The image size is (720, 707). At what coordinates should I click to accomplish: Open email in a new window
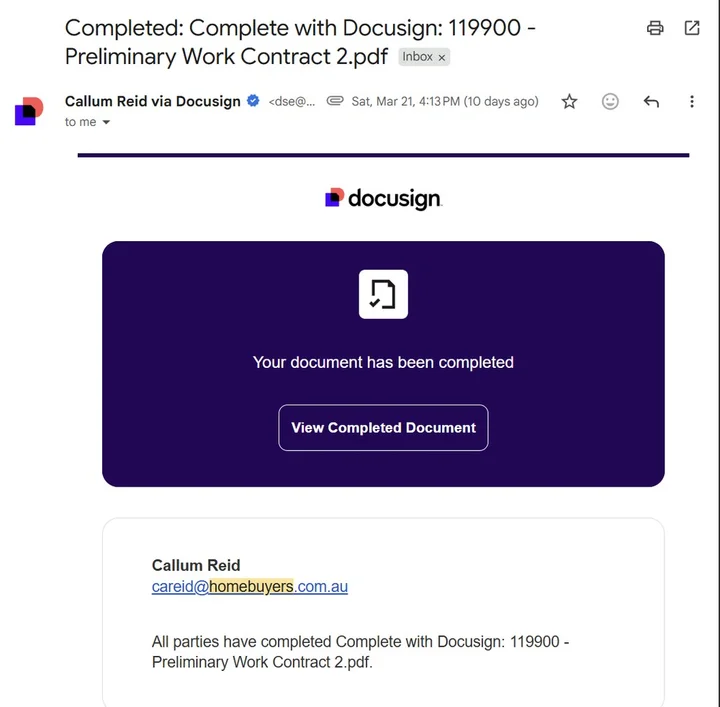[692, 28]
